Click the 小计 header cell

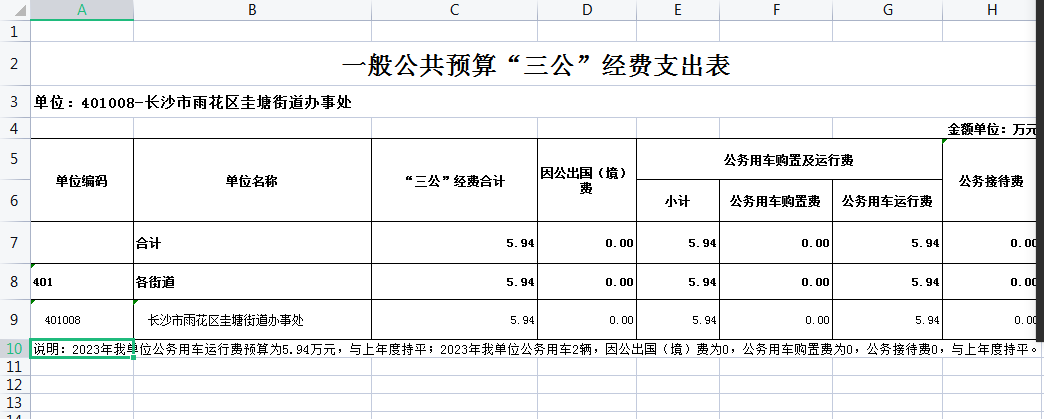[x=677, y=201]
